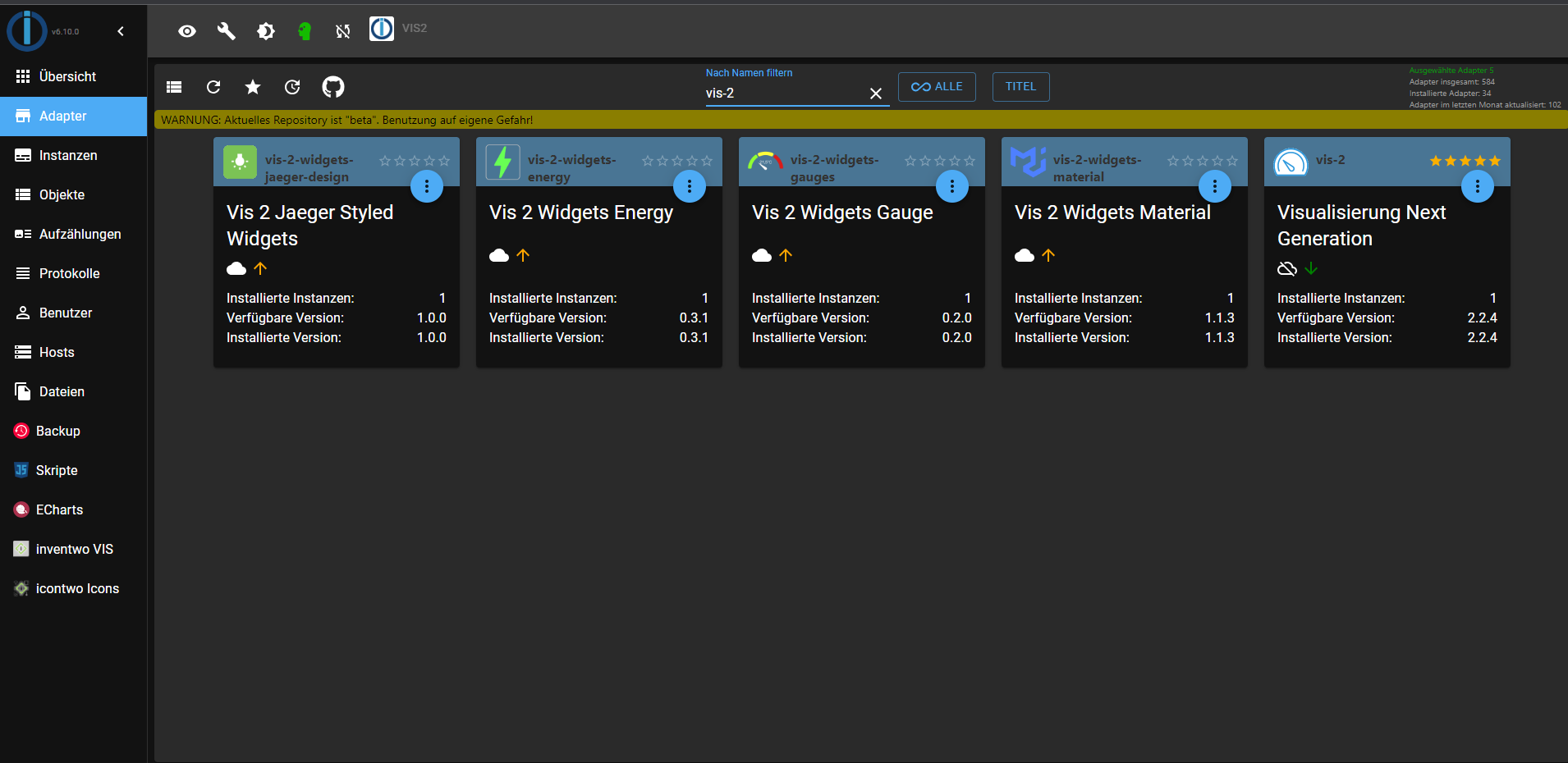Open menu of vis-2-widgets-gauges card
The image size is (1568, 763).
point(952,186)
